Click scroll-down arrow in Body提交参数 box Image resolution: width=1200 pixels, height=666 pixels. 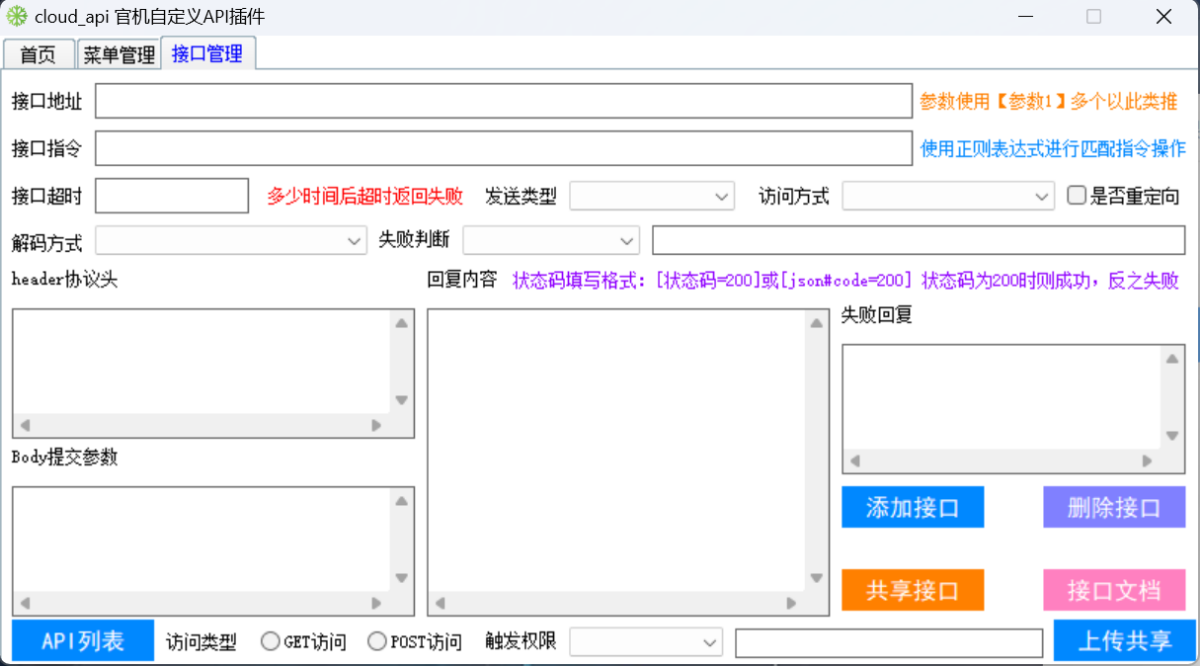click(401, 578)
